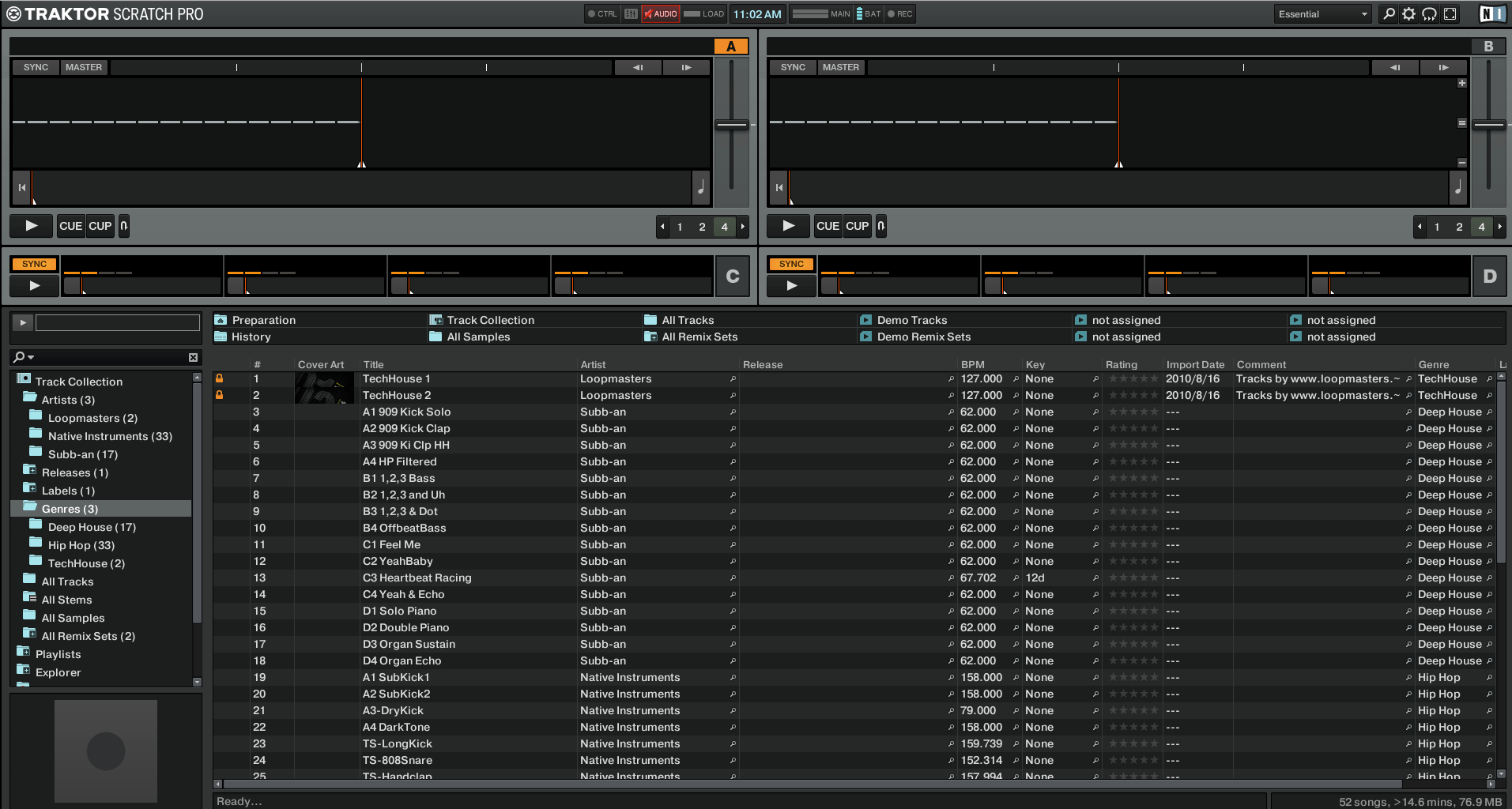The image size is (1512, 809).
Task: Click CUE on Deck A
Action: click(x=71, y=226)
